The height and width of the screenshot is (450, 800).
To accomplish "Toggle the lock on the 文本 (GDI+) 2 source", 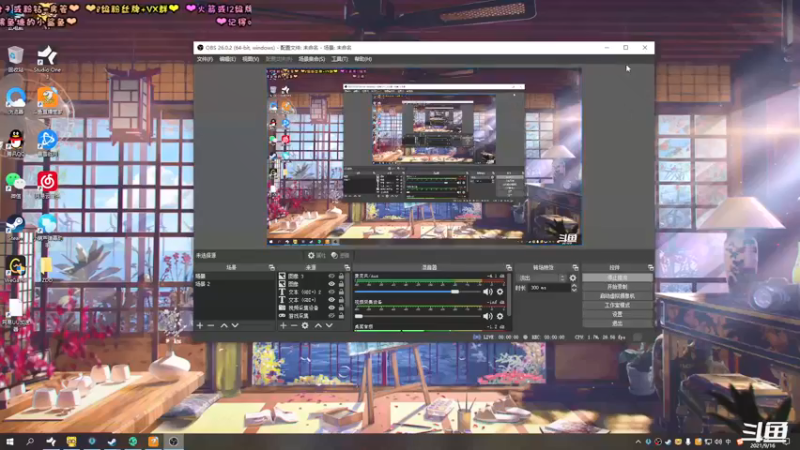I will coord(341,292).
